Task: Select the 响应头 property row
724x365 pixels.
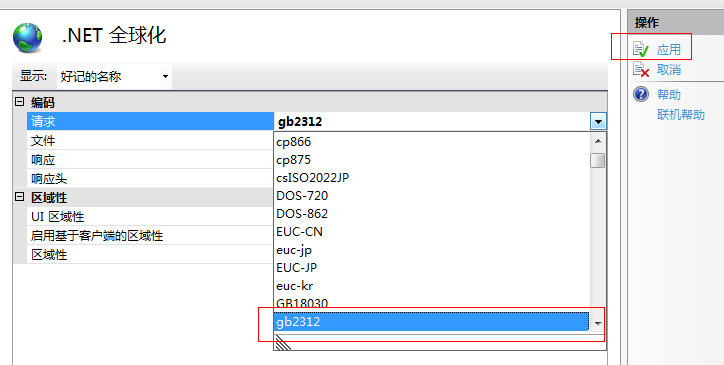Action: 151,179
